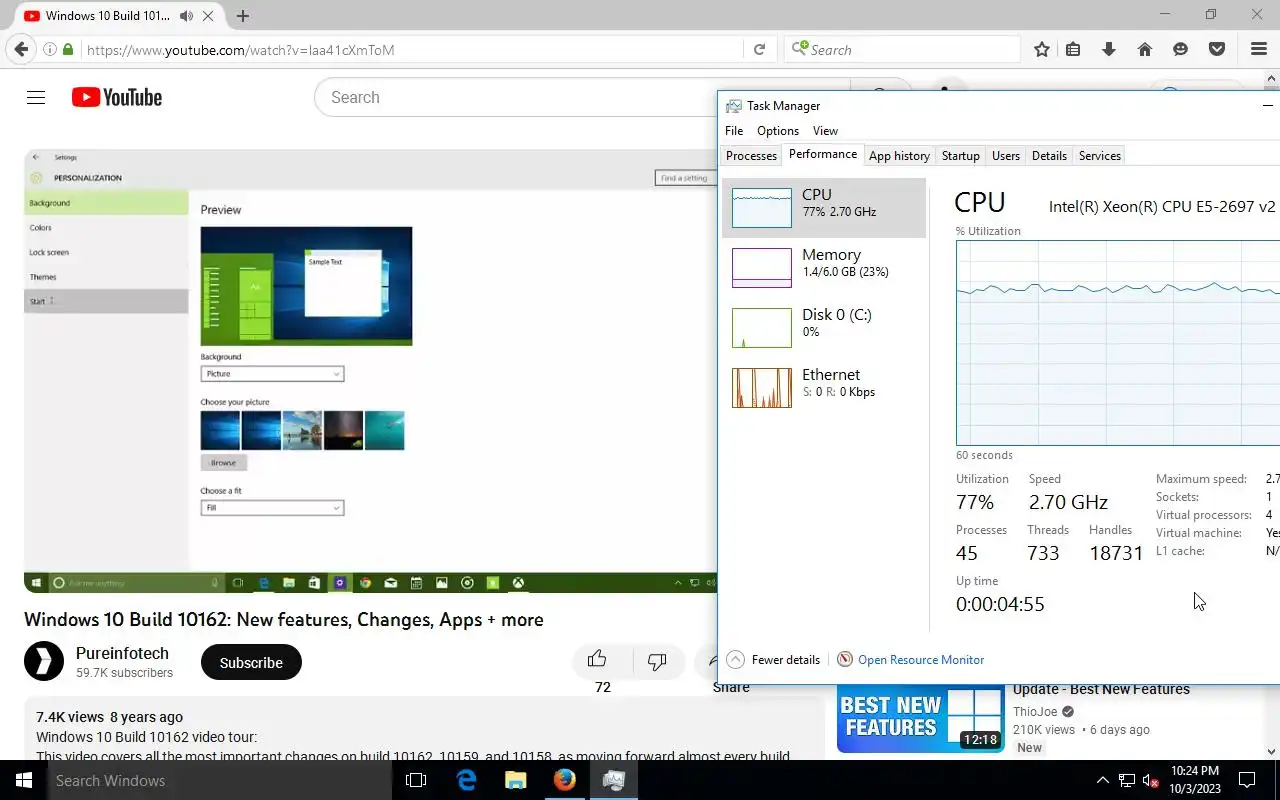
Task: Click the Search Windows taskbar box
Action: 221,780
